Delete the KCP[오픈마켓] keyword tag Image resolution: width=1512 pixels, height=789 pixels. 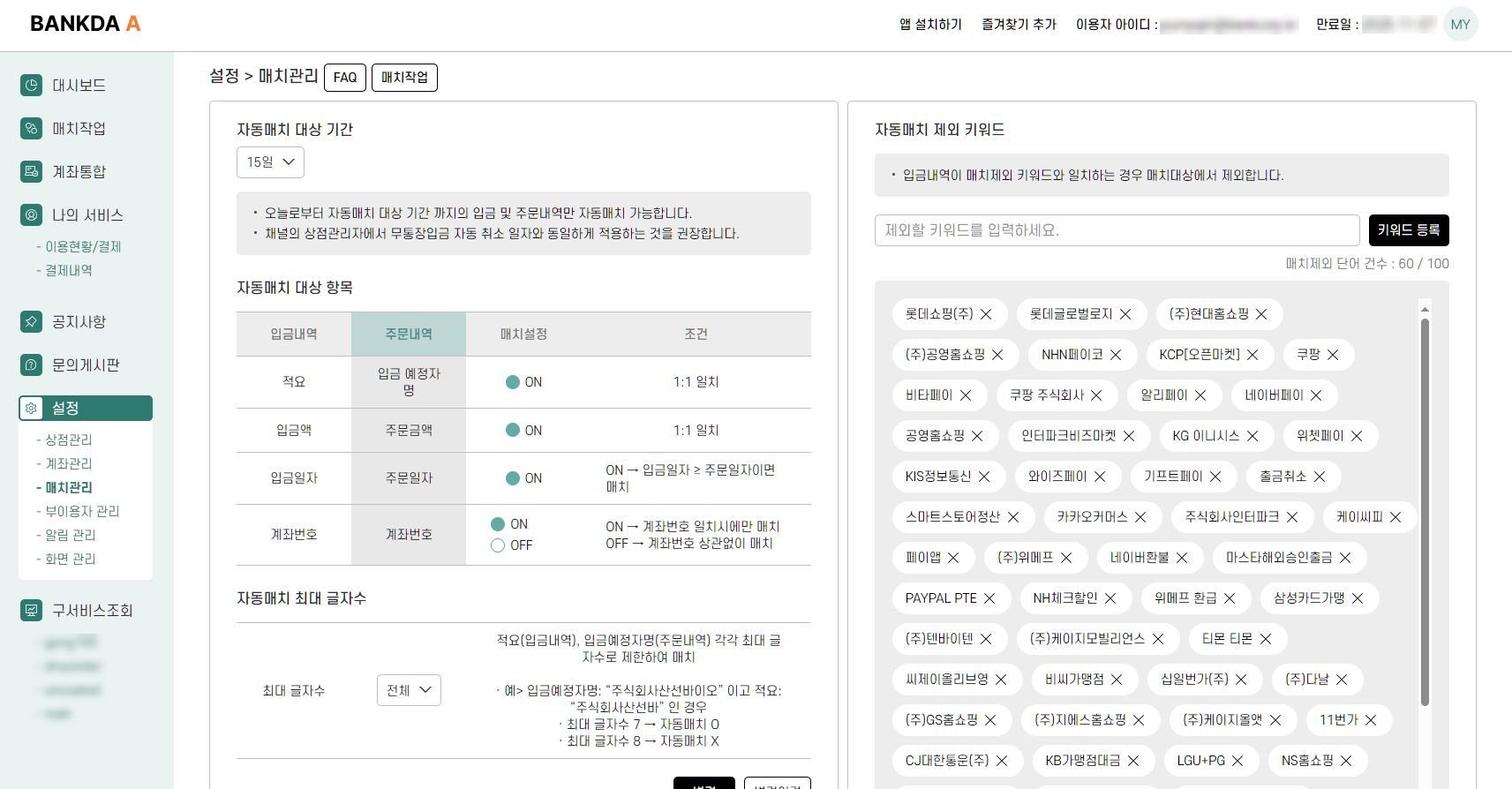[1252, 355]
